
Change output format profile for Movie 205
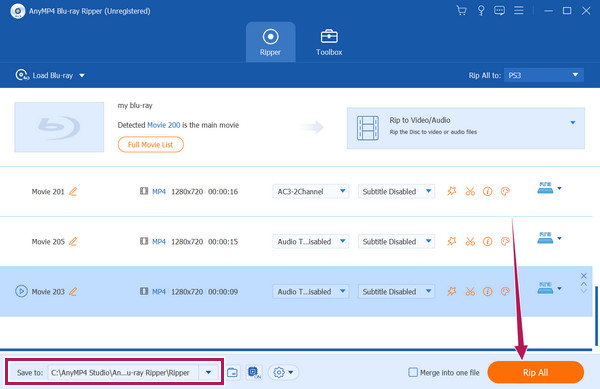(x=549, y=238)
